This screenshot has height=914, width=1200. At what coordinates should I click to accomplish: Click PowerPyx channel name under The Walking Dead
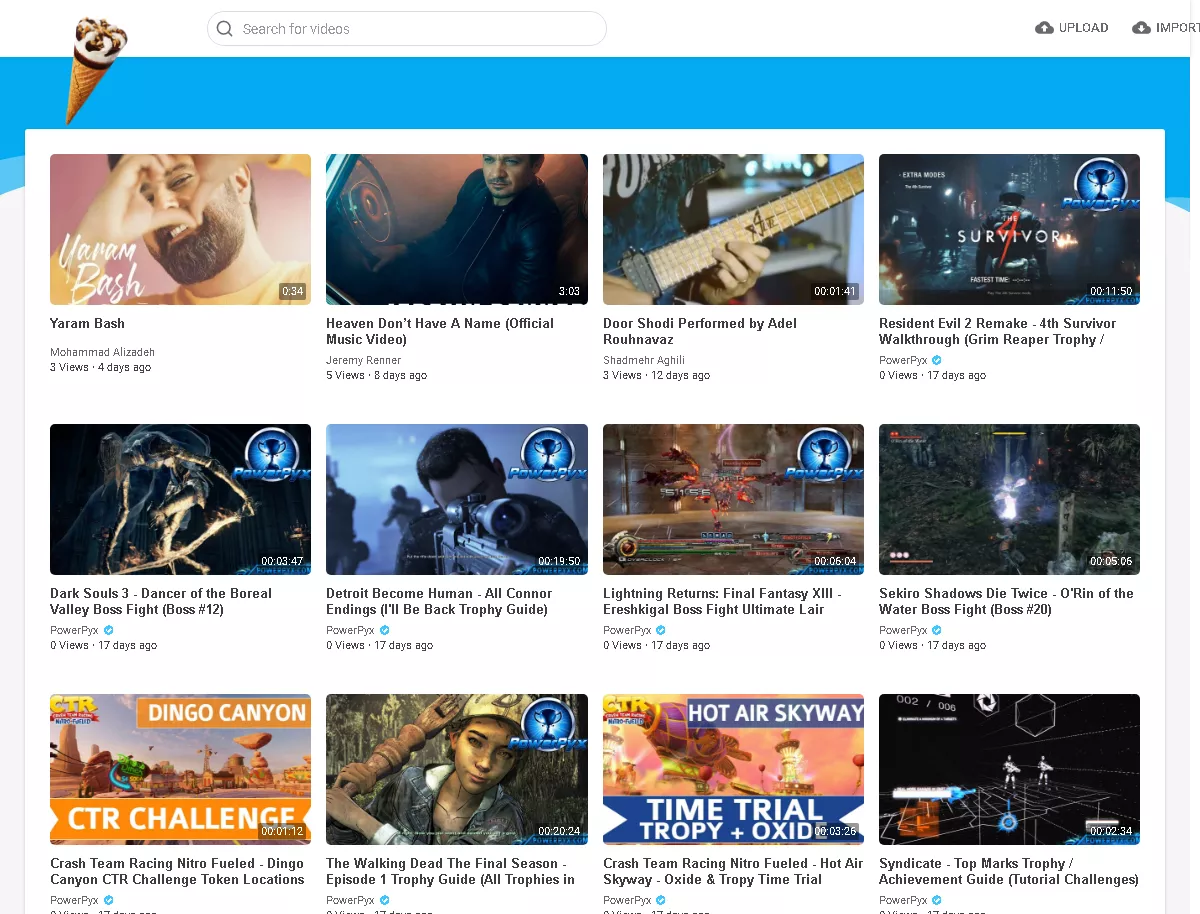pos(350,900)
